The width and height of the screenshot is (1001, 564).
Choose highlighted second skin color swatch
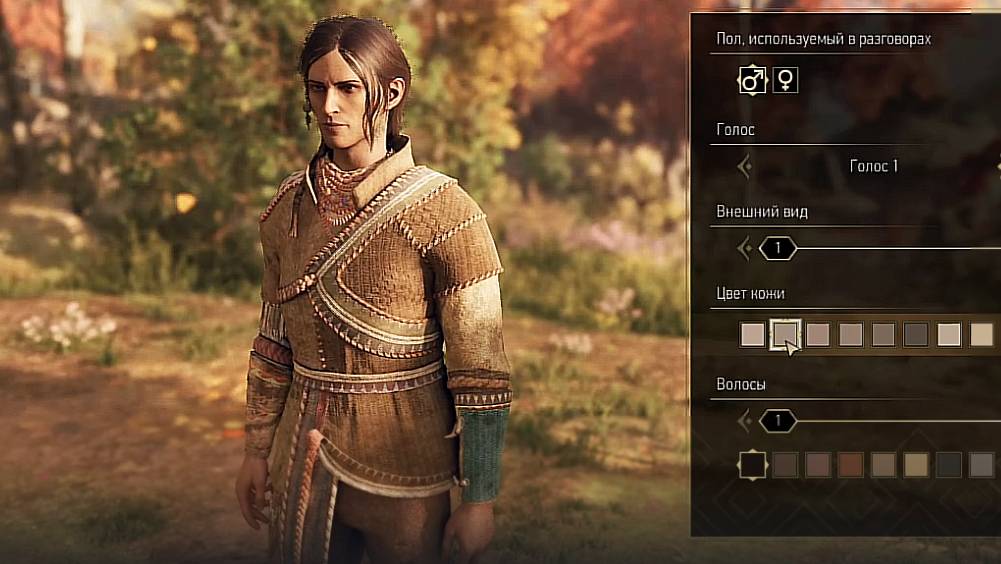coord(785,335)
